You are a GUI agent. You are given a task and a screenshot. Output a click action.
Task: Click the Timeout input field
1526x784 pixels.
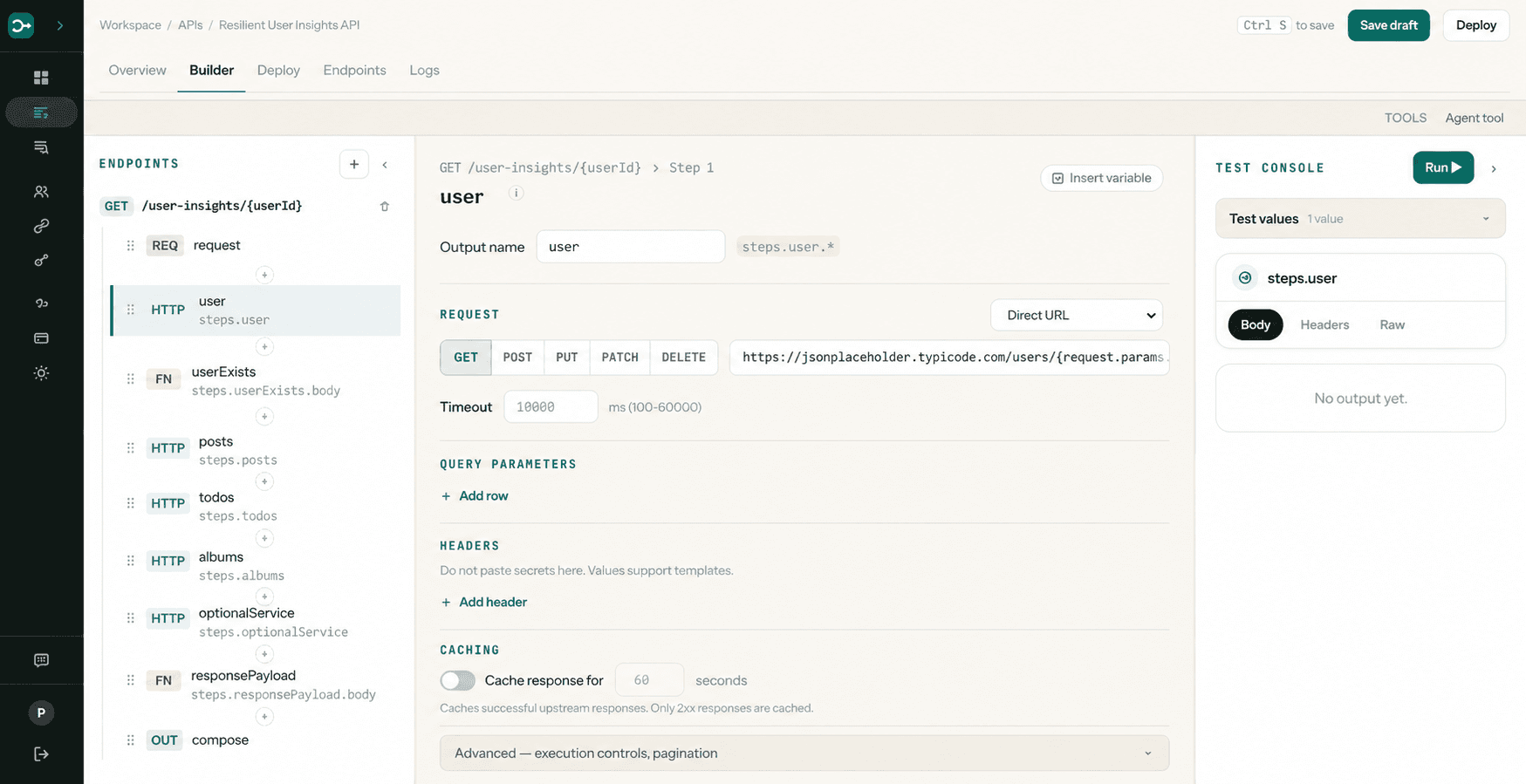[551, 407]
